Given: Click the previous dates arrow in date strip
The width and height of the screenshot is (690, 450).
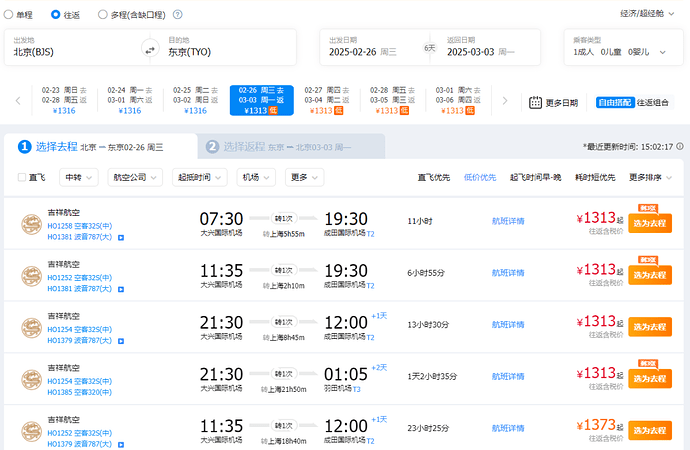Looking at the screenshot, I should [18, 101].
